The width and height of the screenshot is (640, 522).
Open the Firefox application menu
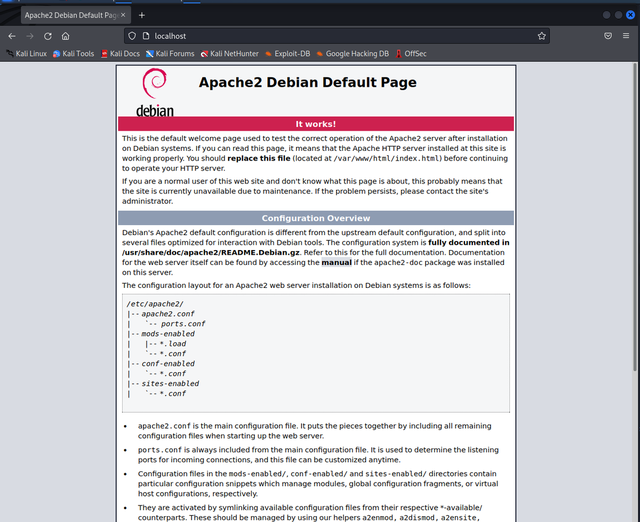click(628, 35)
